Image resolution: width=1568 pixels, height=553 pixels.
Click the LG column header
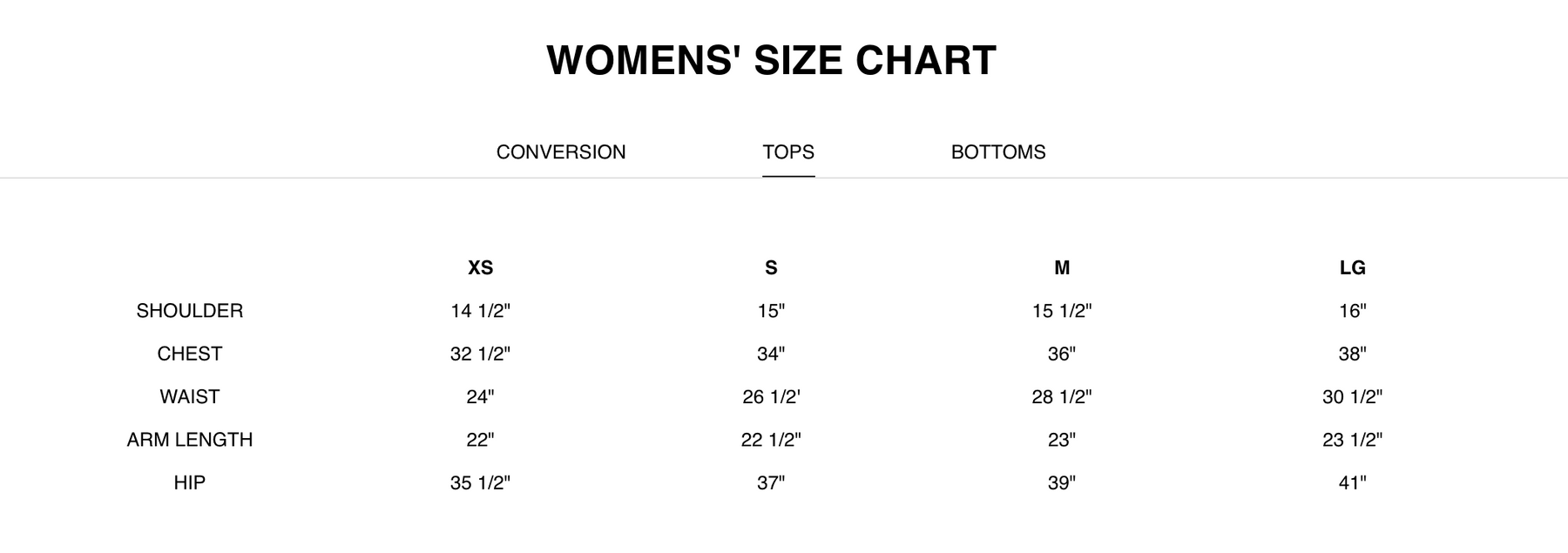(x=1352, y=268)
